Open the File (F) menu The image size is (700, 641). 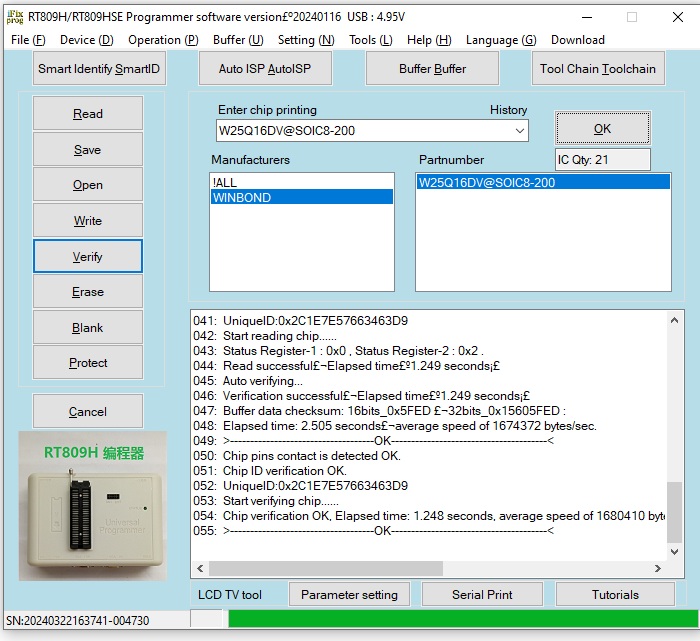28,40
